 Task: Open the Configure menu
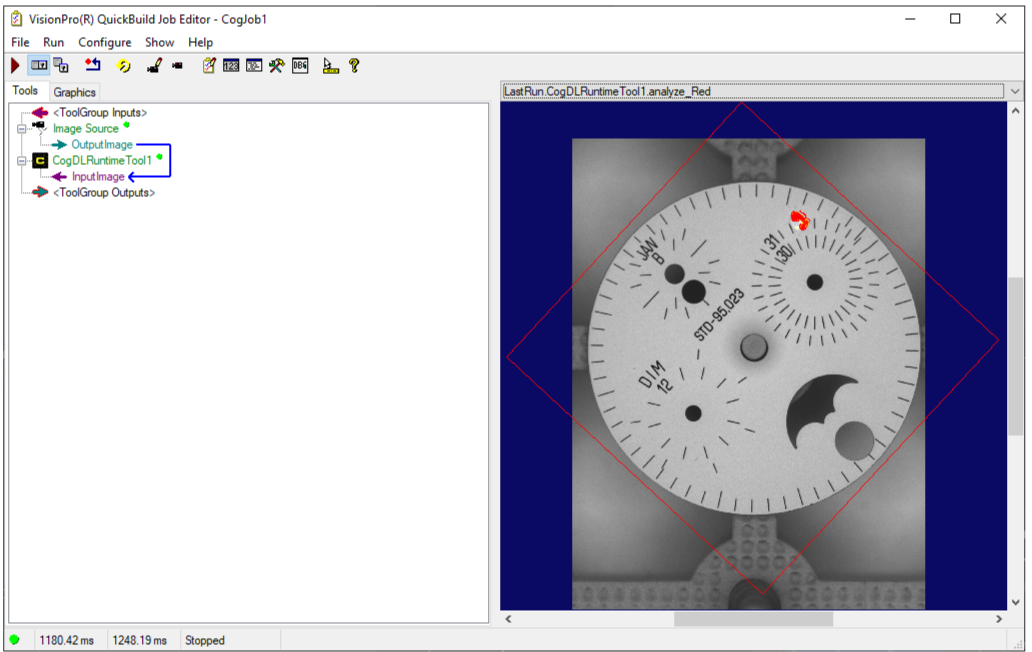(x=105, y=42)
